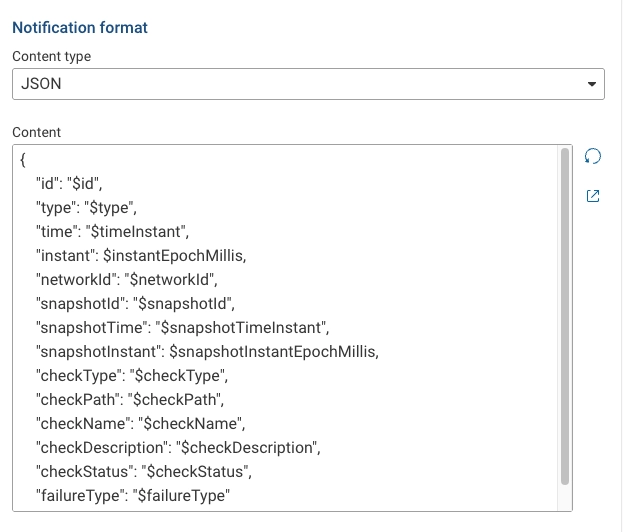This screenshot has width=623, height=532.
Task: Click the "snapshotTime" line
Action: tap(183, 328)
